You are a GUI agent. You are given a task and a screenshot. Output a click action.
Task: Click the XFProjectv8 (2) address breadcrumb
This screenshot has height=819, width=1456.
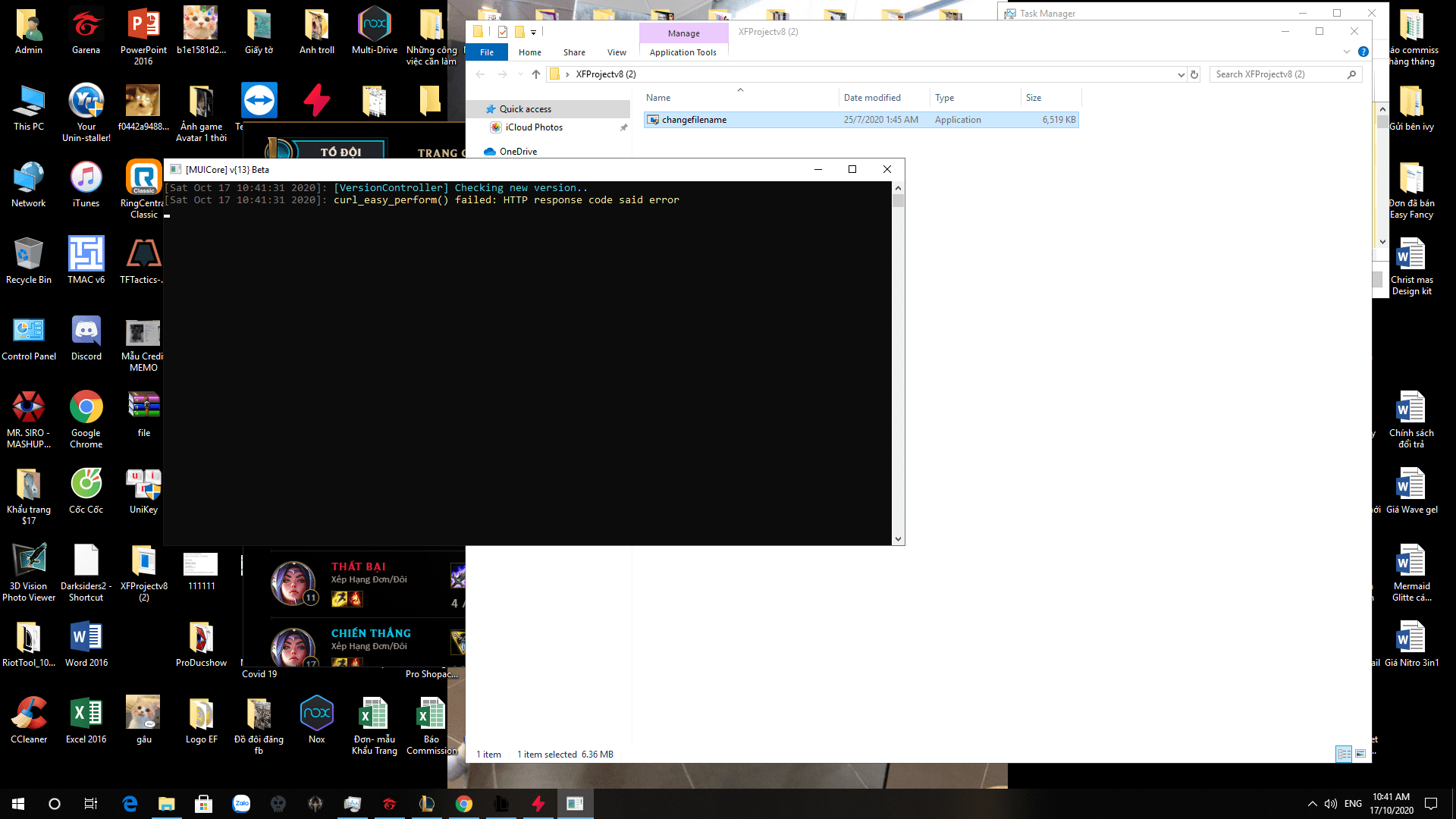606,74
